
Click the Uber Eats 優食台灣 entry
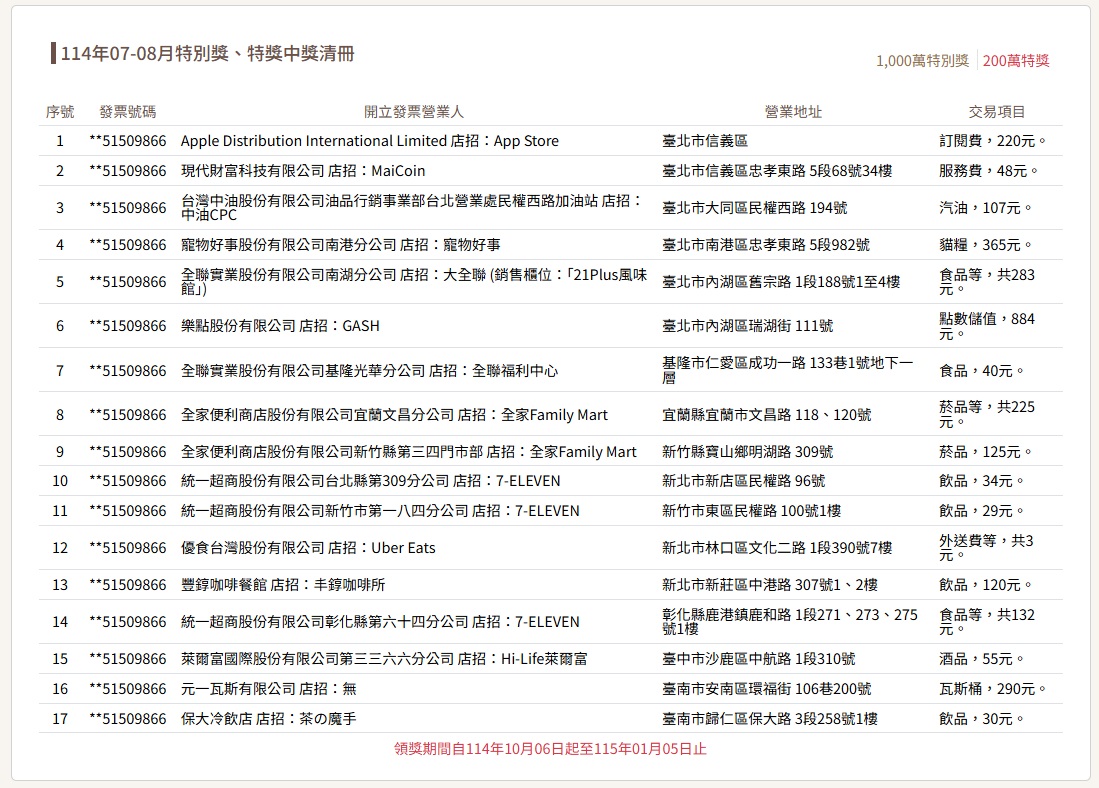(308, 548)
